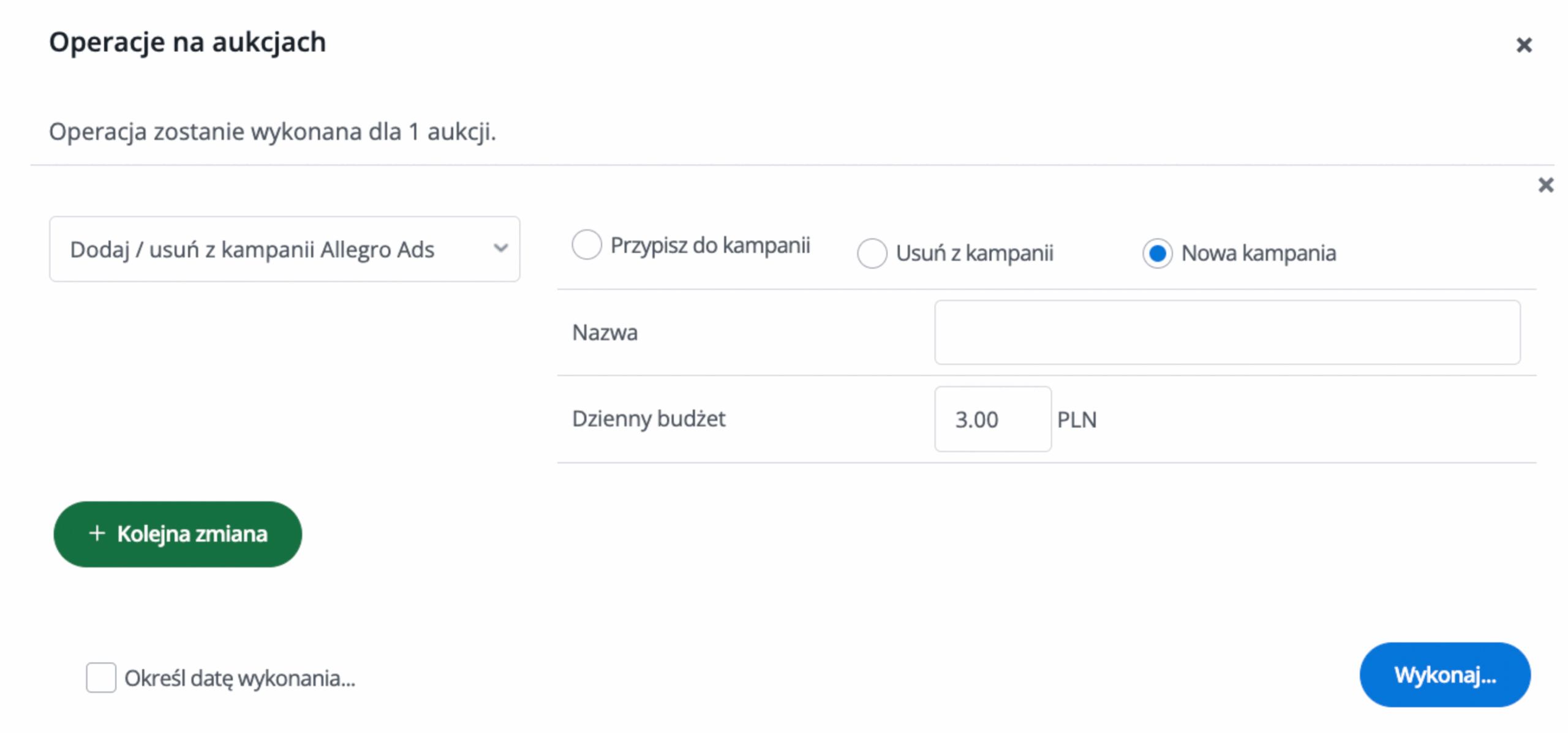Click the Określ datę wykonania... label text
The width and height of the screenshot is (1568, 733).
239,678
